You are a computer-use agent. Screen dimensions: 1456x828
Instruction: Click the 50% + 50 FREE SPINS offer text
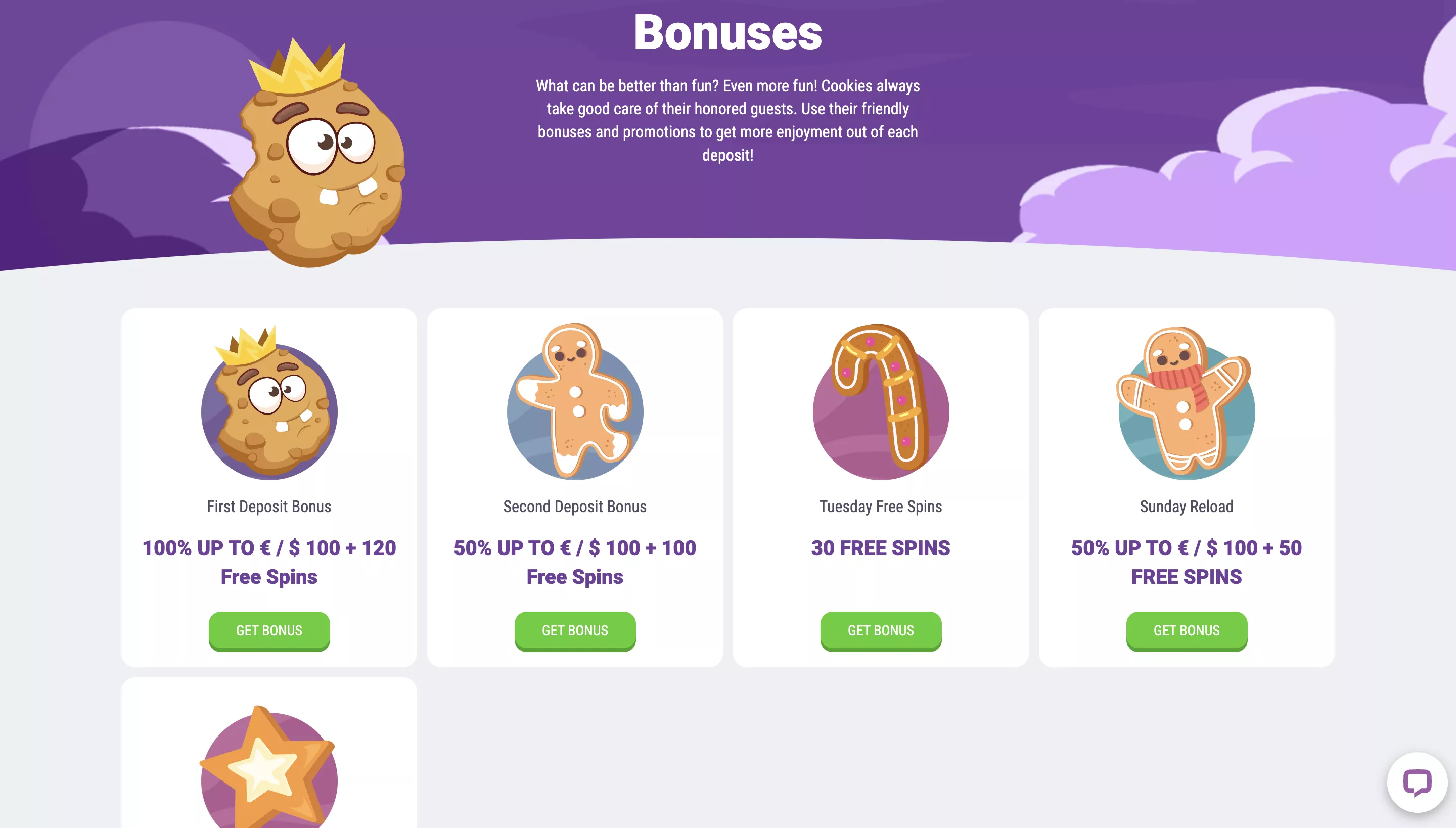pyautogui.click(x=1187, y=562)
